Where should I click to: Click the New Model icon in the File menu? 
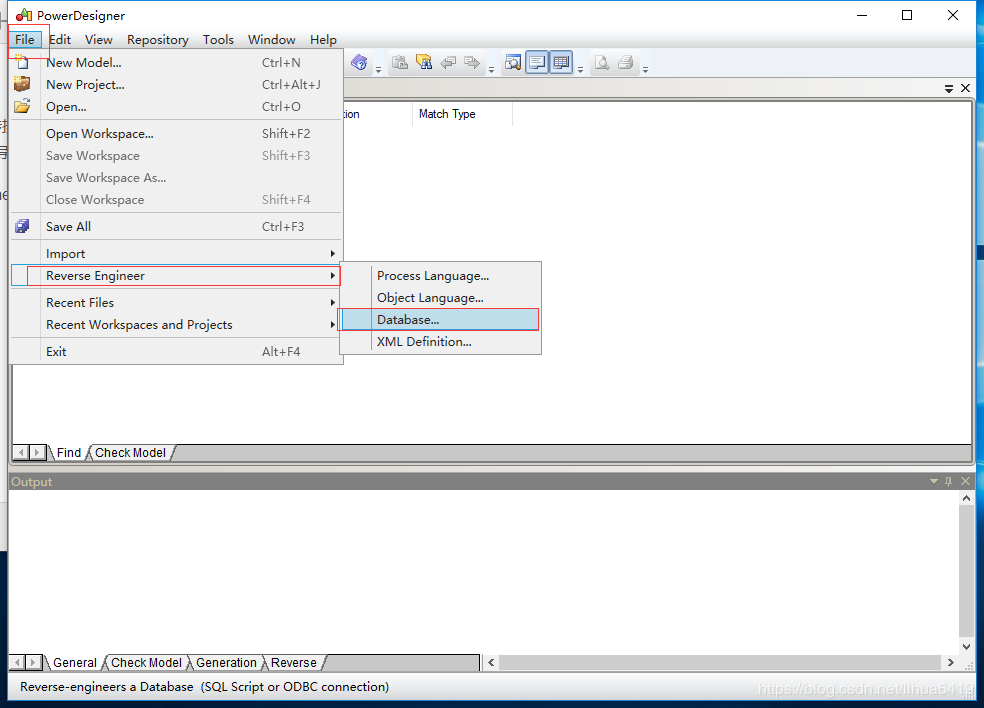22,62
